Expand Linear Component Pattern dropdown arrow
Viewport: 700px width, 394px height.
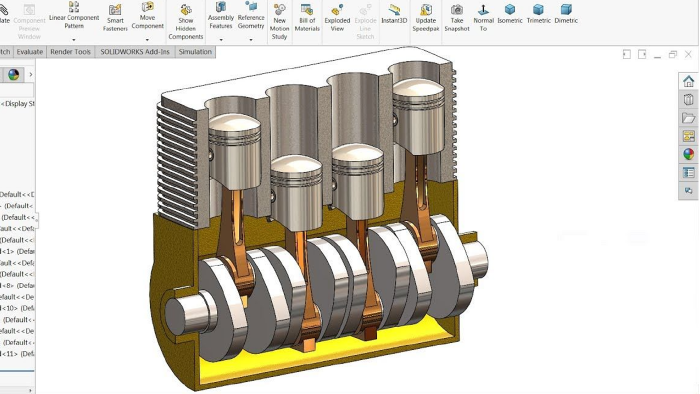click(x=74, y=40)
